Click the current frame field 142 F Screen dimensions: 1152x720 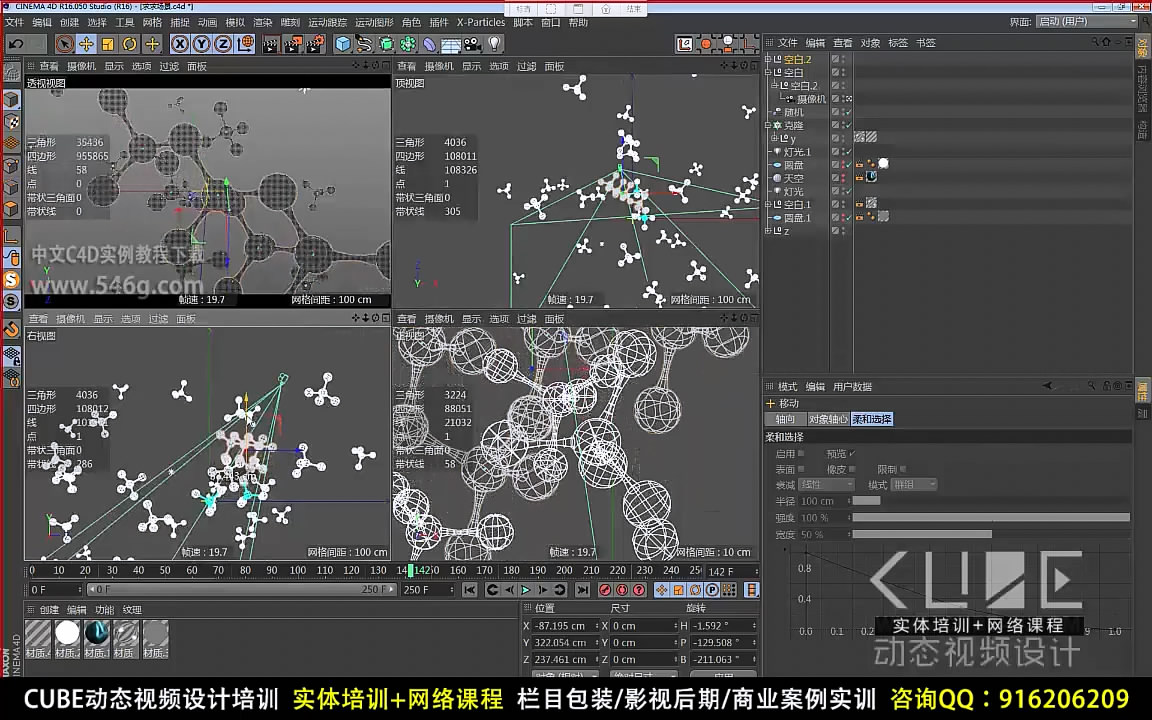tap(731, 572)
